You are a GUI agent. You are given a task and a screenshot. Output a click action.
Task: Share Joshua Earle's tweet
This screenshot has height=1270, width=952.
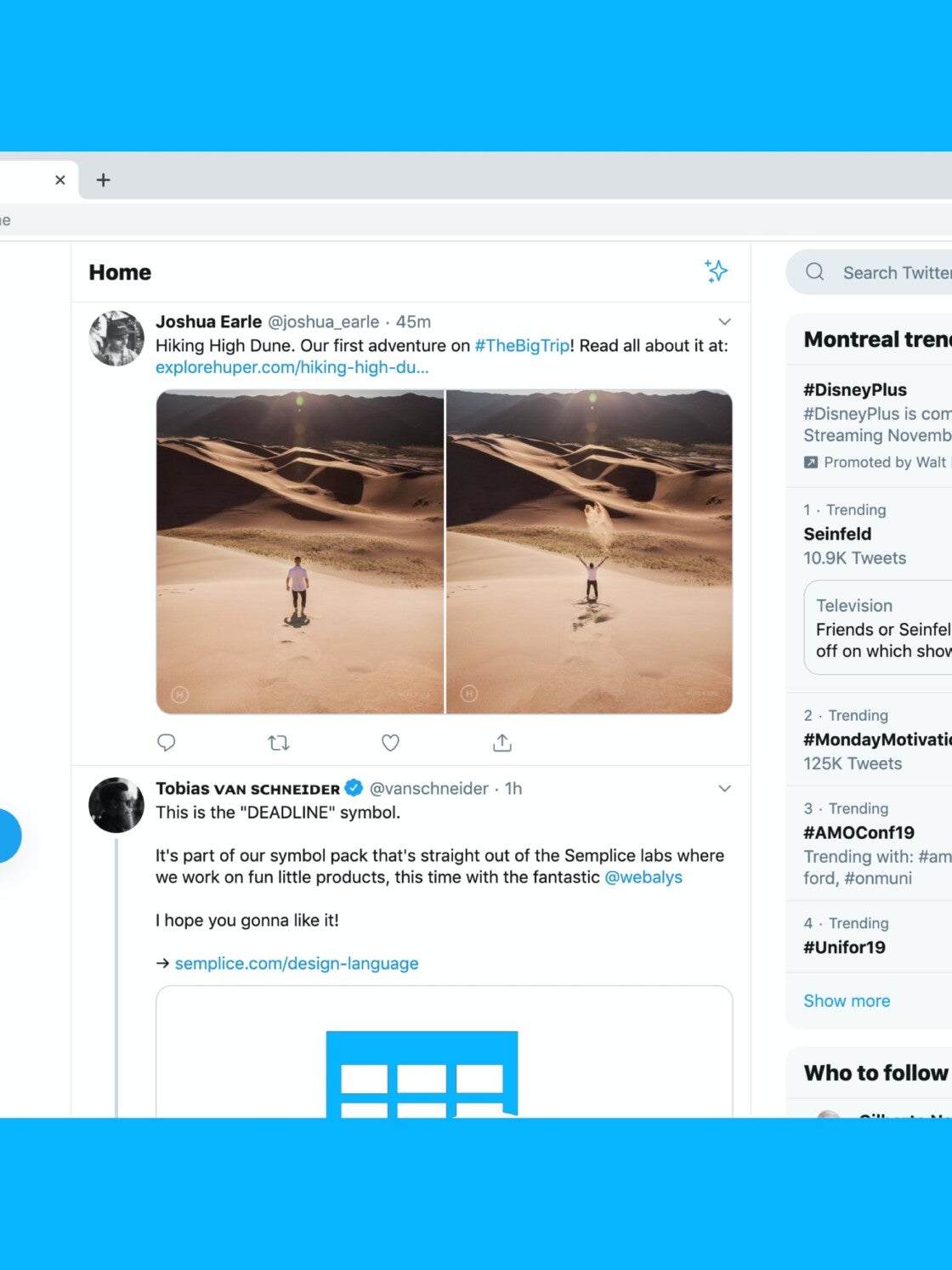click(502, 743)
